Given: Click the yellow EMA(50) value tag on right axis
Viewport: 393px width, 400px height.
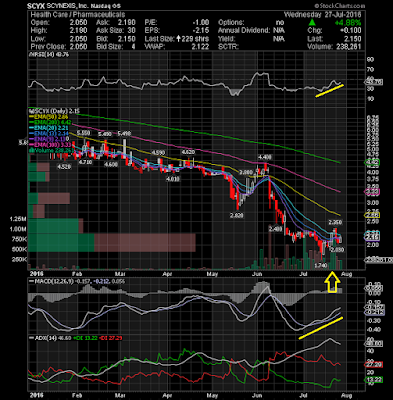Looking at the screenshot, I should (372, 215).
